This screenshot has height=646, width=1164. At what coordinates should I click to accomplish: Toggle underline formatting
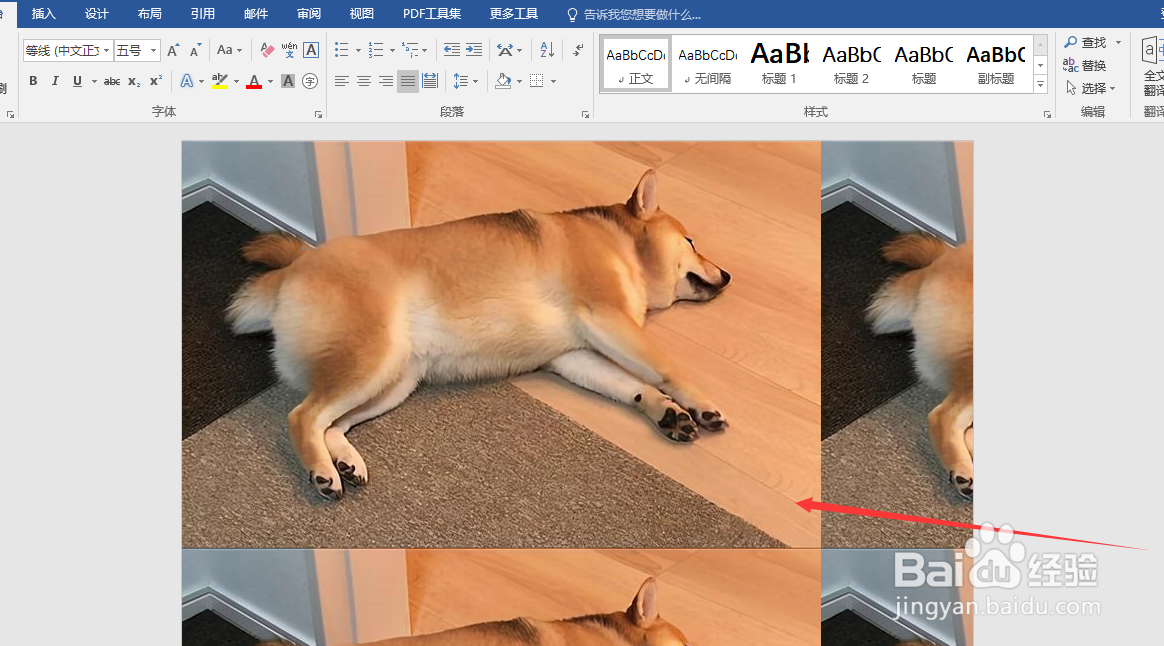pos(77,81)
